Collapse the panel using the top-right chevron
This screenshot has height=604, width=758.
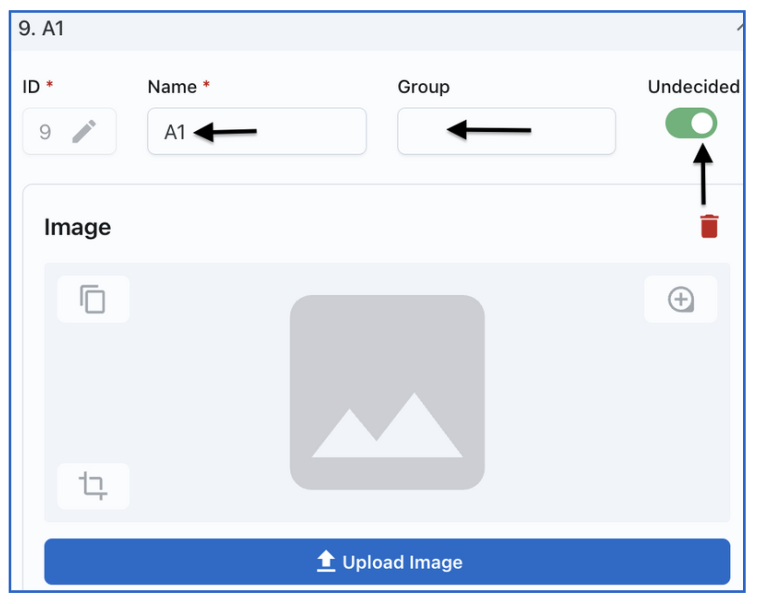tap(741, 28)
